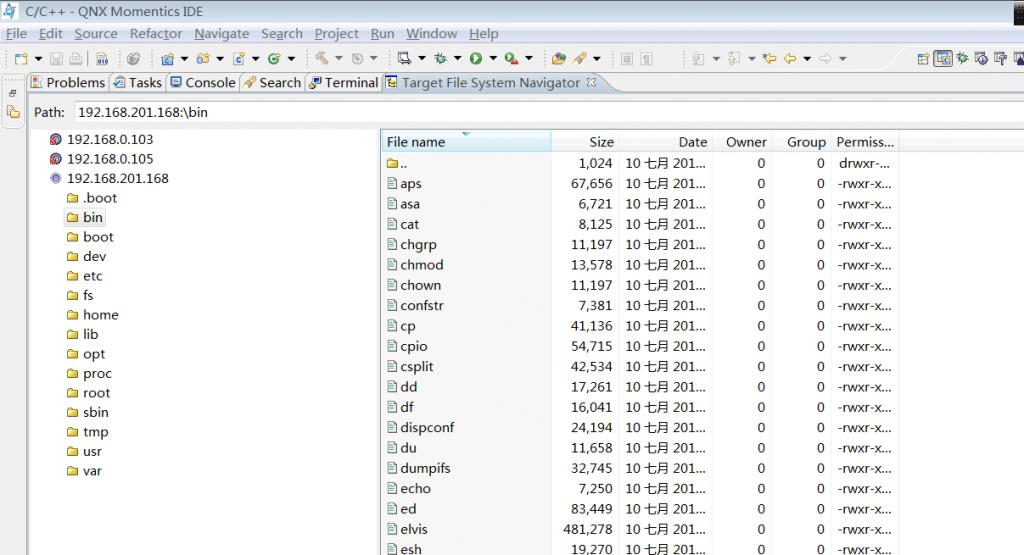Open the Edit menu
The height and width of the screenshot is (555, 1024).
50,33
